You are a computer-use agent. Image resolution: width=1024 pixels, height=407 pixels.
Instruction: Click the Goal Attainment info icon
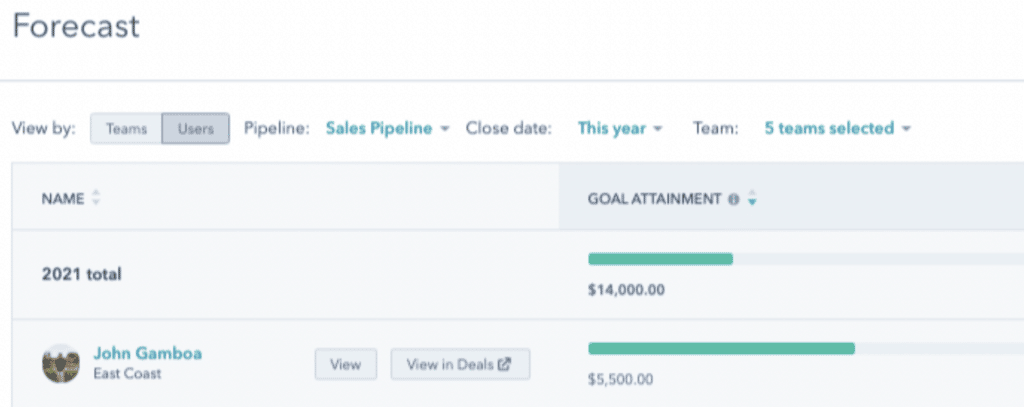point(733,199)
